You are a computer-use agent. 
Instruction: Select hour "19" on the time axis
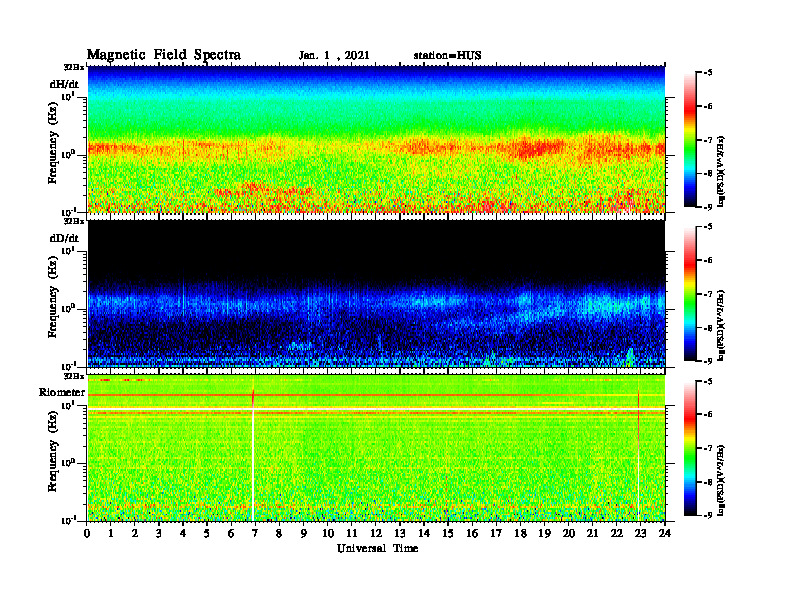[544, 533]
